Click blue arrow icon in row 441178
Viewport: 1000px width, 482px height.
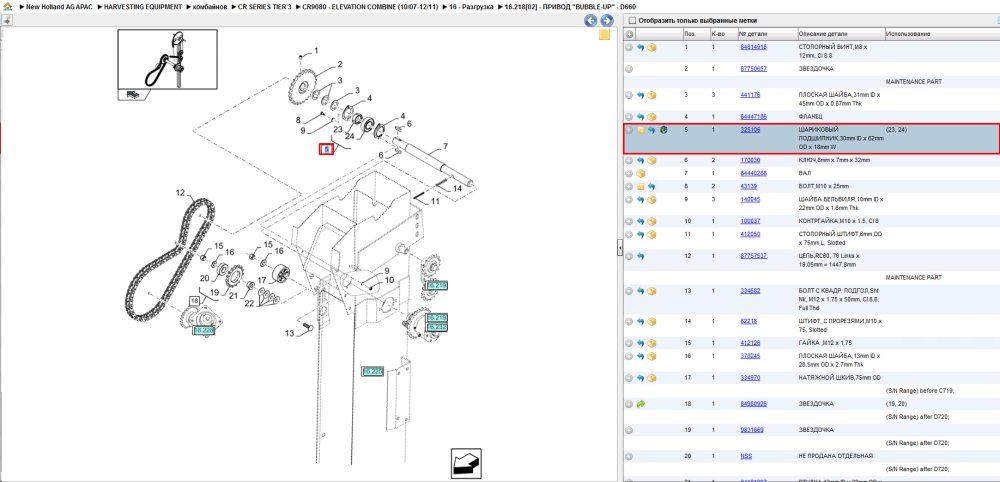pyautogui.click(x=640, y=95)
